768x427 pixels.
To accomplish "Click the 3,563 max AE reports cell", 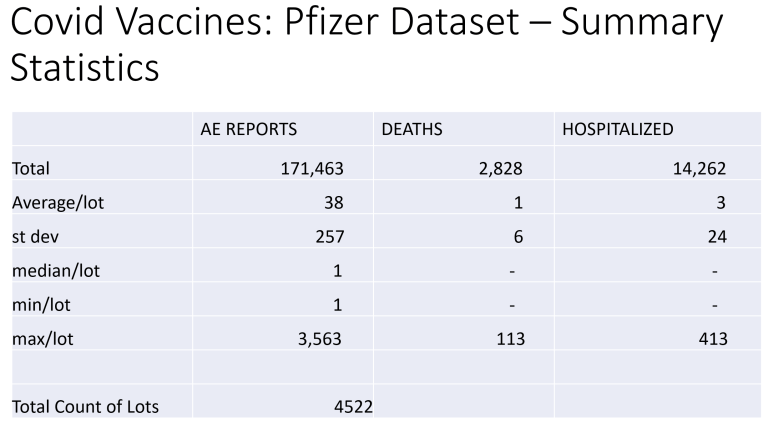I will (x=315, y=338).
